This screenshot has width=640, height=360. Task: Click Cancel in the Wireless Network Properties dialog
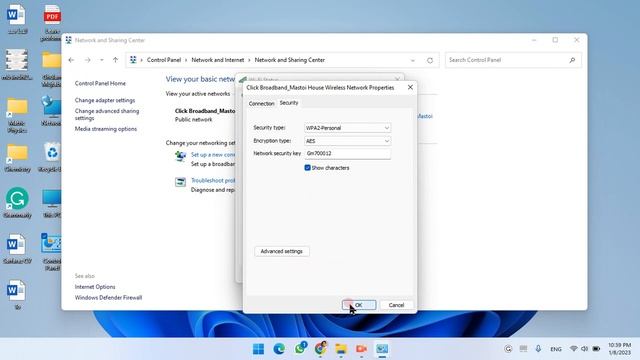click(x=396, y=305)
